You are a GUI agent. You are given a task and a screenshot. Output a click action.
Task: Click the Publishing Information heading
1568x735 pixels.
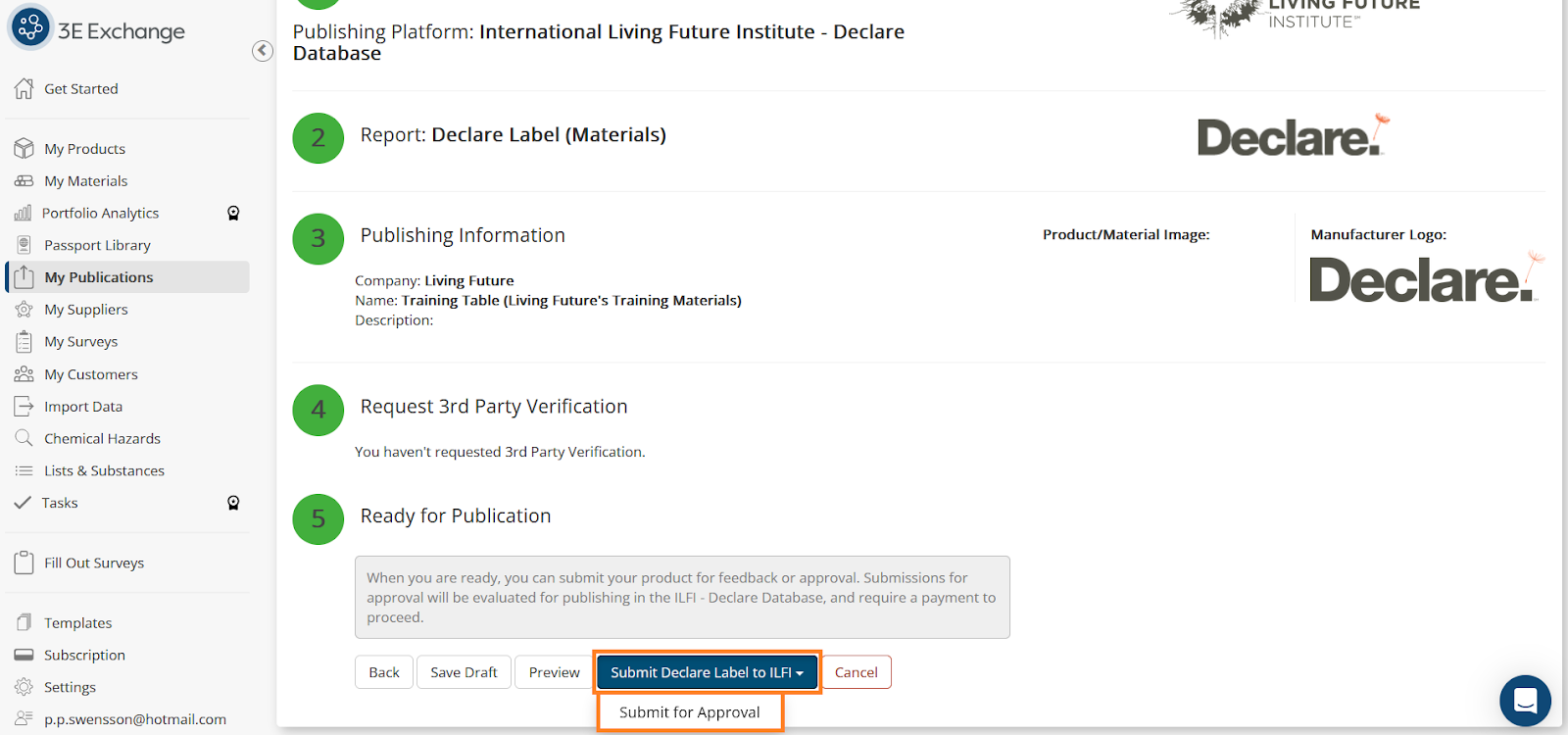[463, 235]
